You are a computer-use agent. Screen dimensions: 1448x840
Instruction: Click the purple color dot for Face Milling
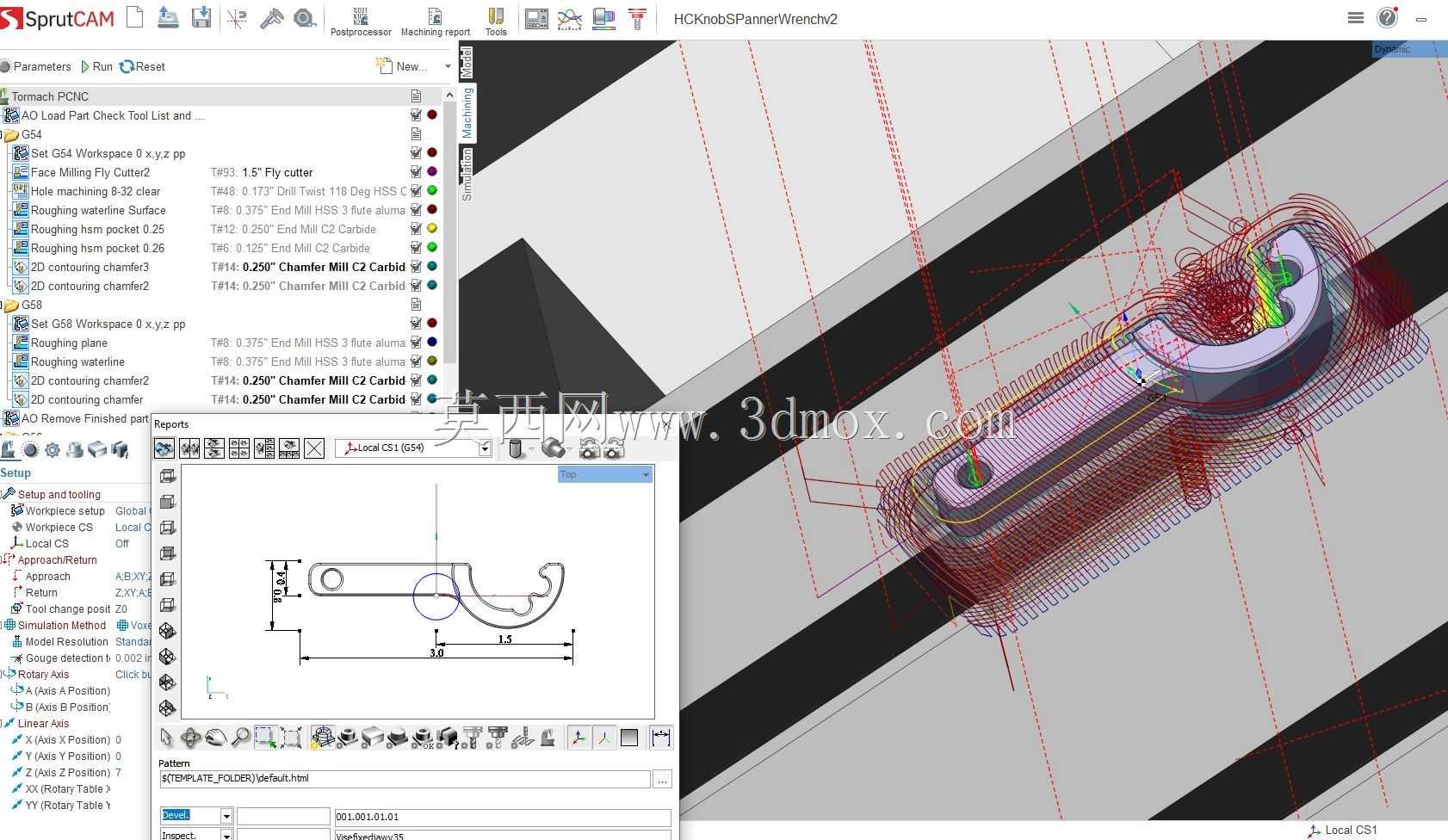tap(432, 172)
